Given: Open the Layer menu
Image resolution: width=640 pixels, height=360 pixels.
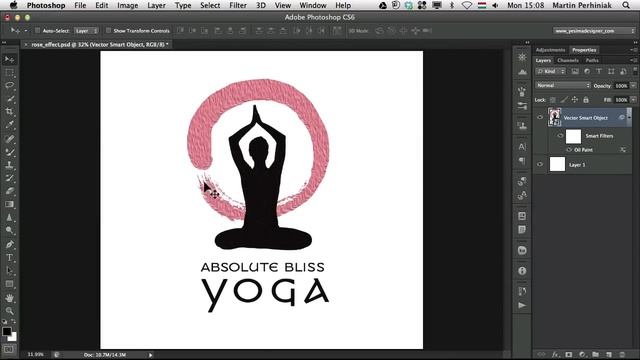Looking at the screenshot, I should click(156, 5).
